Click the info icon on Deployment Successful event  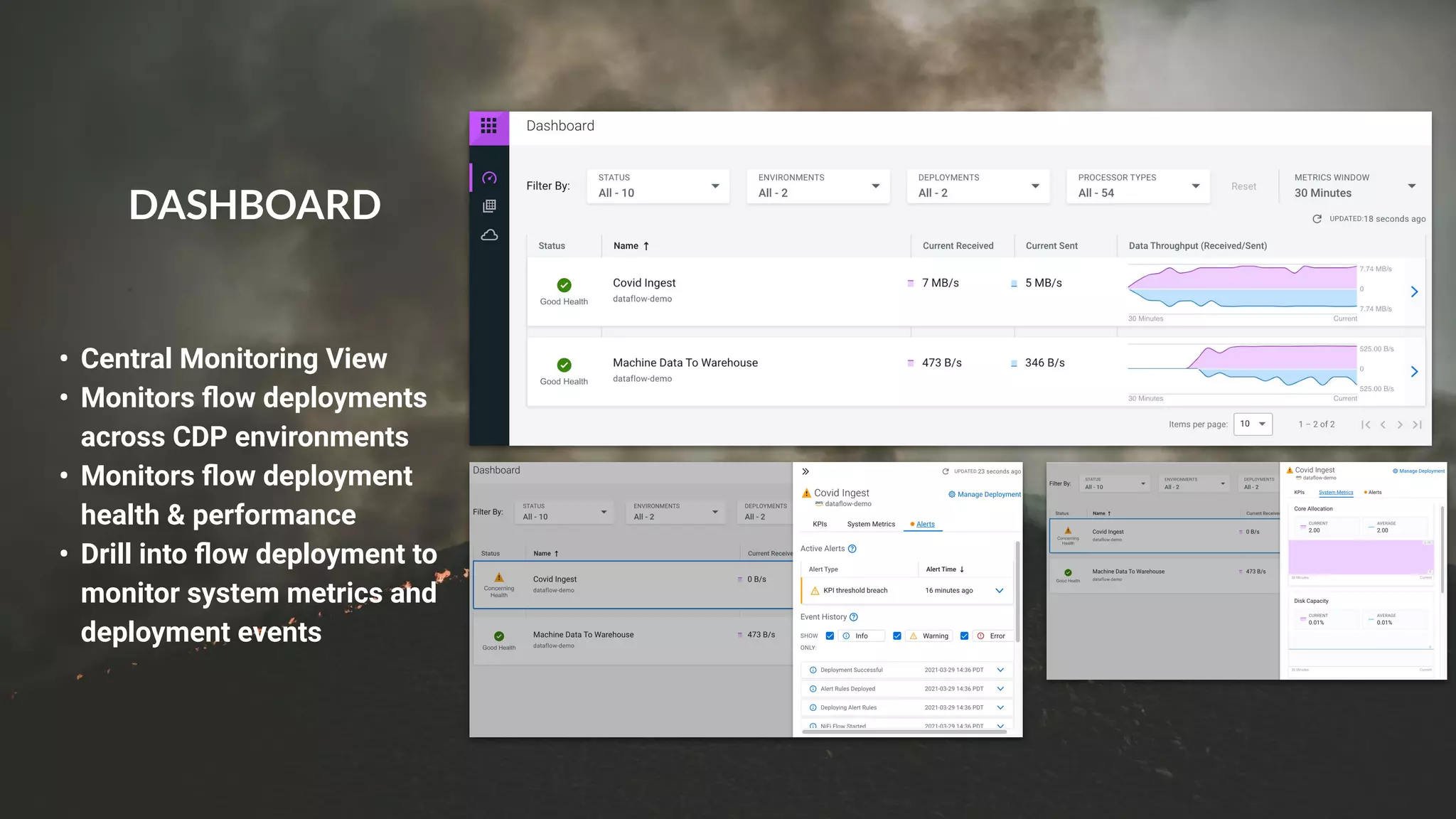813,670
